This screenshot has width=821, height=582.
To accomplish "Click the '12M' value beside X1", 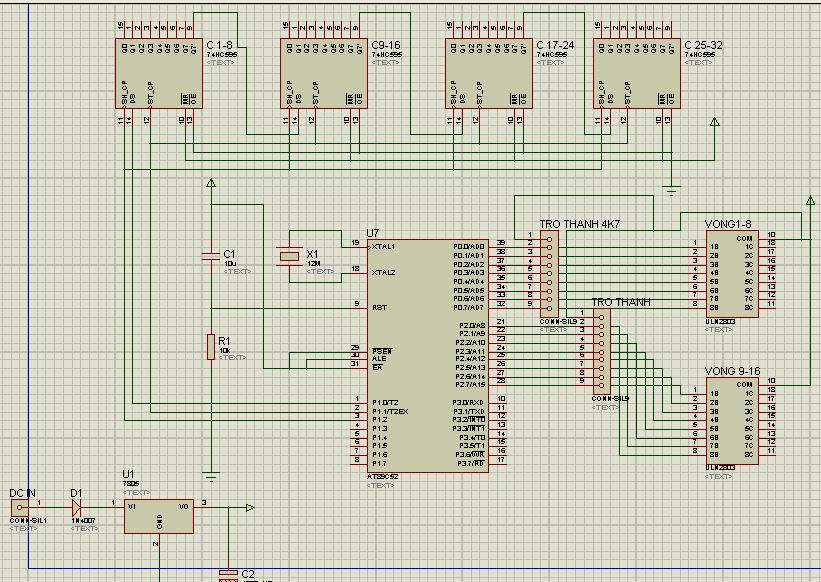I will (313, 264).
